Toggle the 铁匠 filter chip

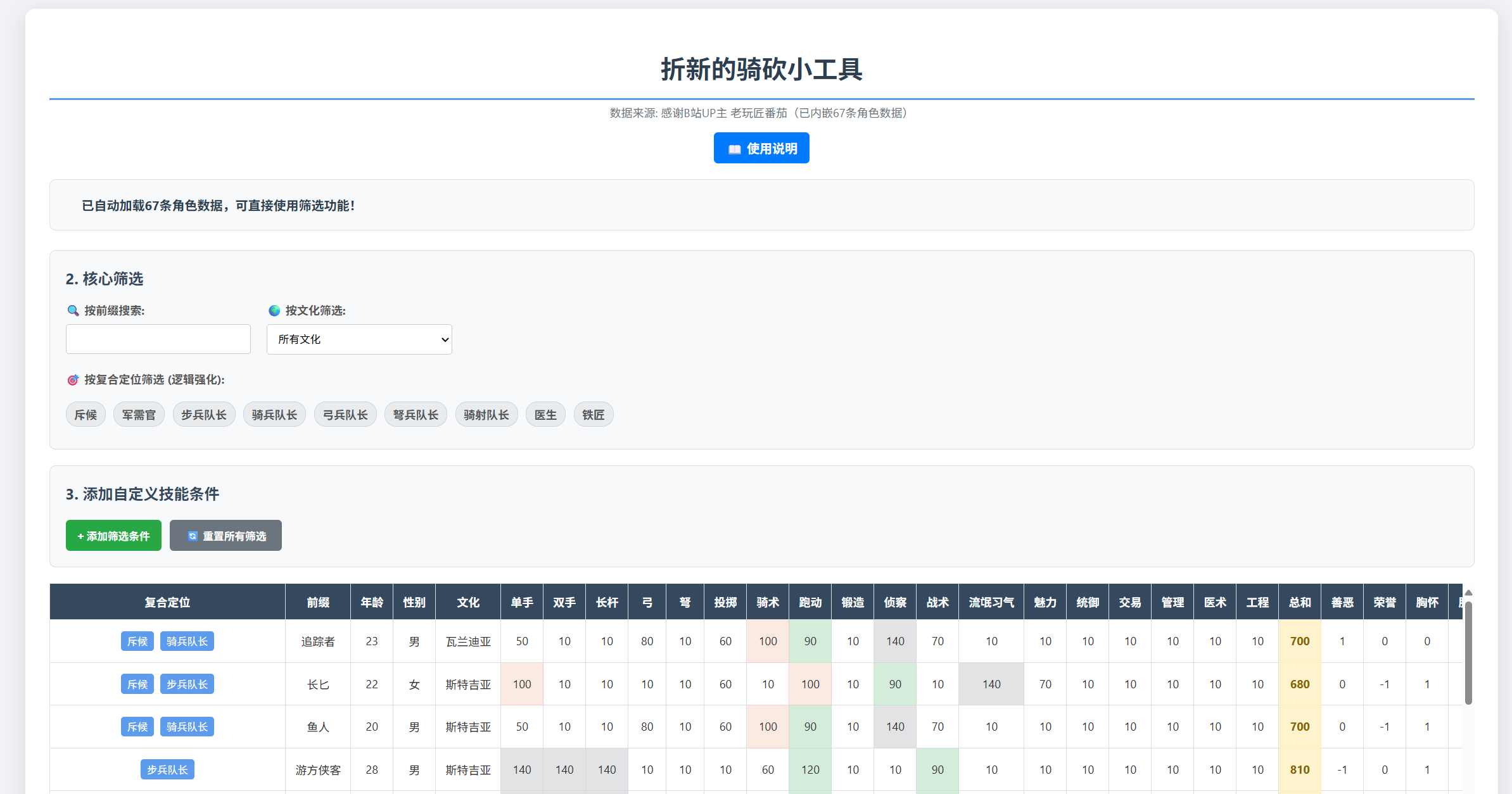[593, 415]
